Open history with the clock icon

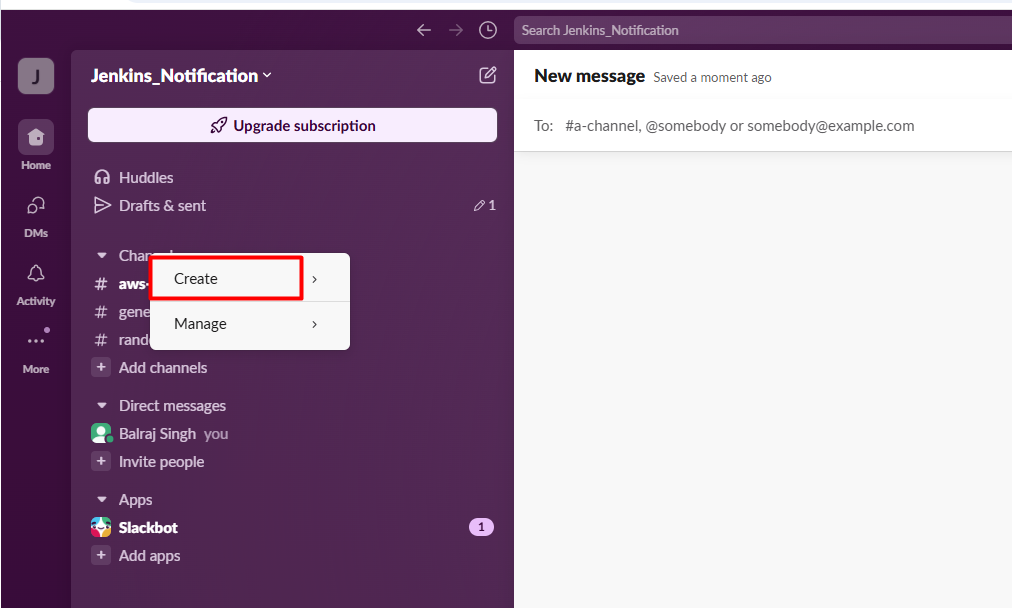488,30
